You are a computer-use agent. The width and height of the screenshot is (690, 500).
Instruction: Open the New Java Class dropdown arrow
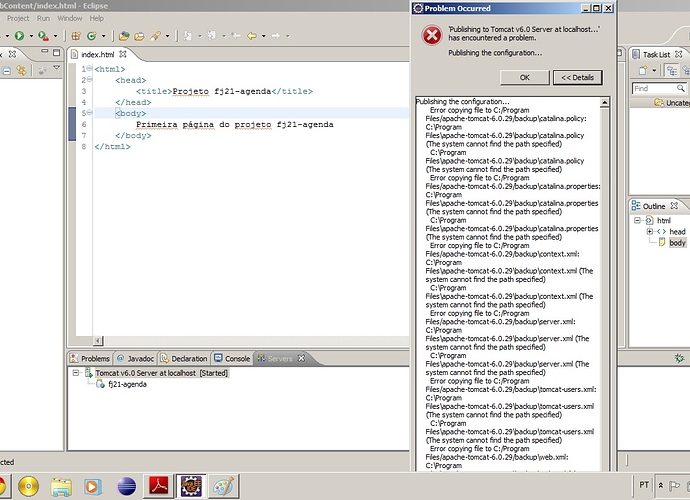click(x=103, y=36)
